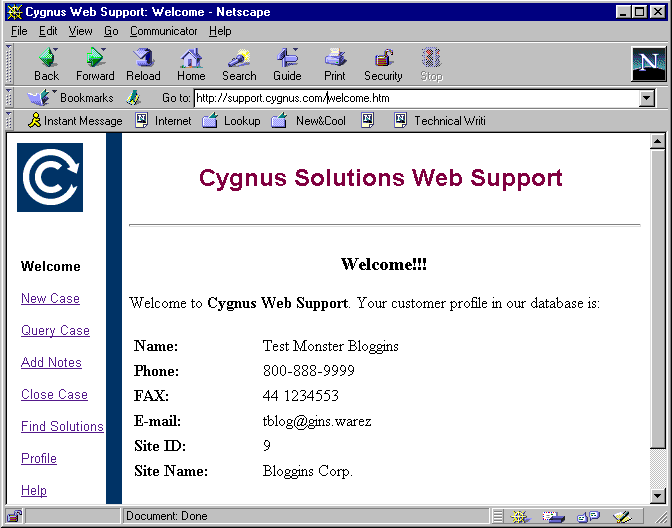Go to the Home page icon
Image resolution: width=672 pixels, height=528 pixels.
pyautogui.click(x=191, y=64)
